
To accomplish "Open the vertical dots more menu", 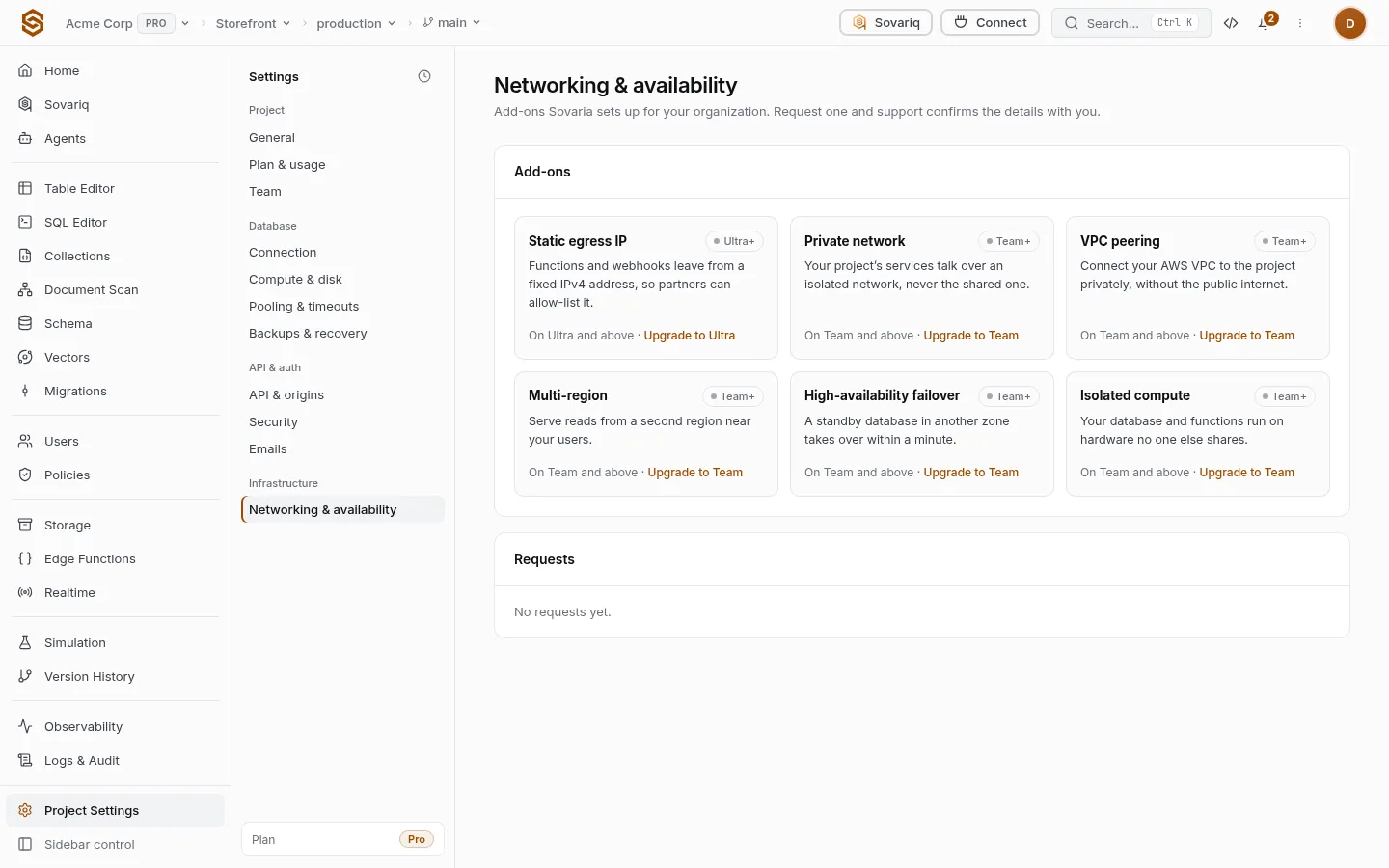I will tap(1300, 23).
